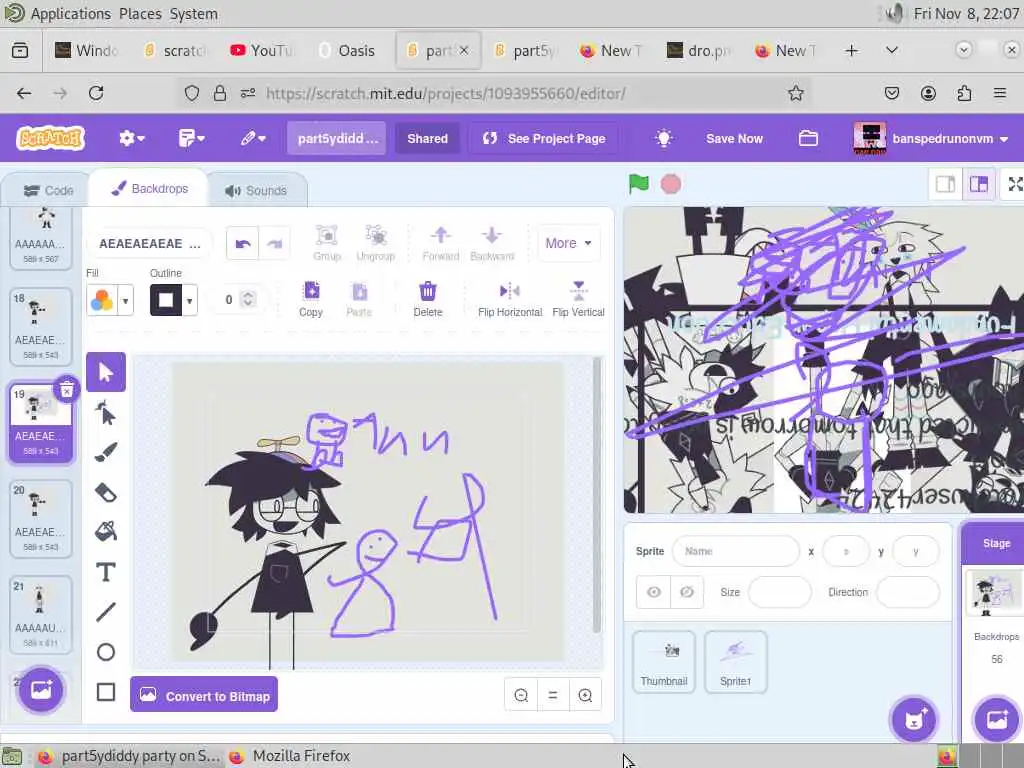Enter full screen stage mode

[x=1015, y=184]
